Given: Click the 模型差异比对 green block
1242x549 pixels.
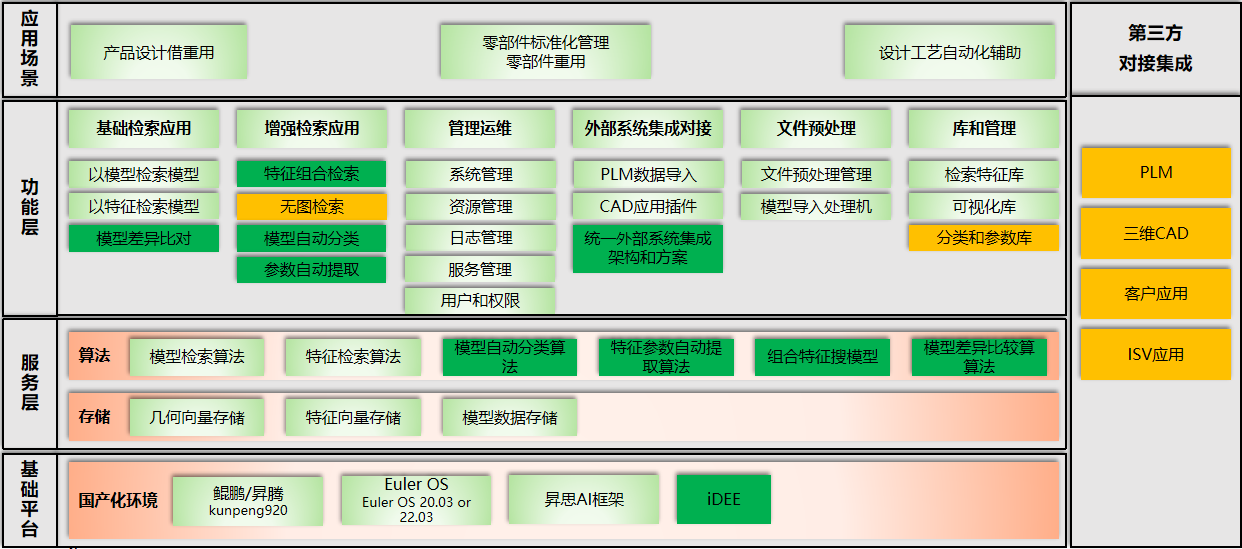Looking at the screenshot, I should point(143,238).
